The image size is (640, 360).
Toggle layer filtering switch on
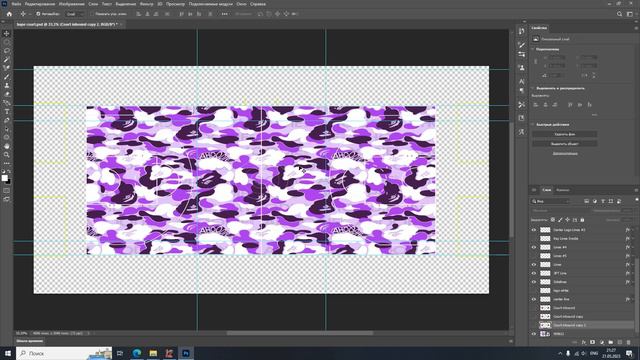(x=636, y=200)
